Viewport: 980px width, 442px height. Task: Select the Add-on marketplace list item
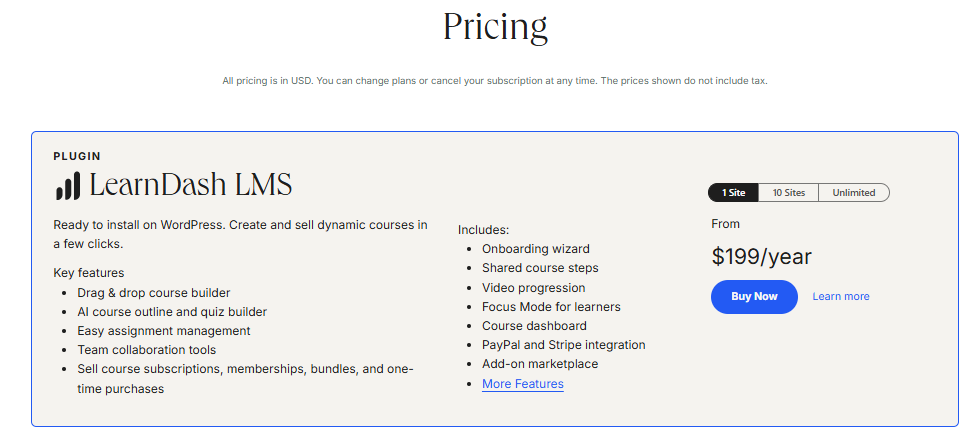(x=540, y=364)
